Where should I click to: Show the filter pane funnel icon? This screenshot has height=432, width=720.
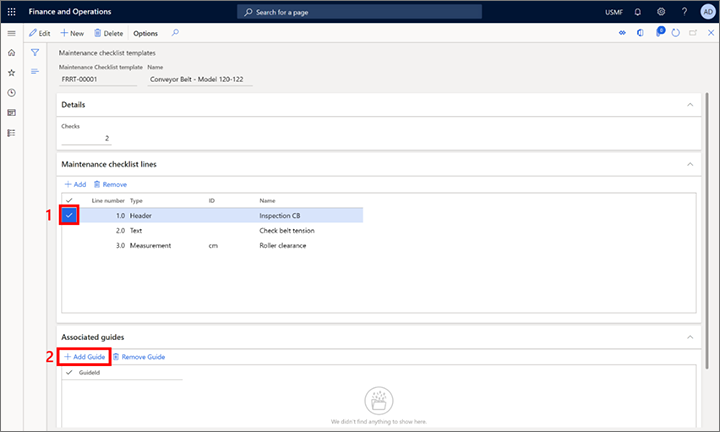[x=35, y=52]
